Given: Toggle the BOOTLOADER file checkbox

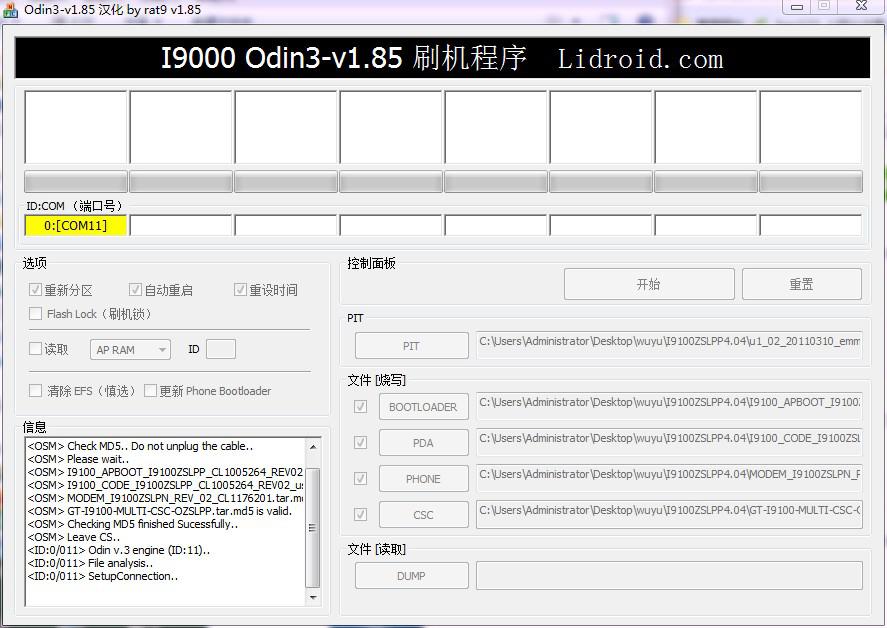Looking at the screenshot, I should click(x=360, y=407).
